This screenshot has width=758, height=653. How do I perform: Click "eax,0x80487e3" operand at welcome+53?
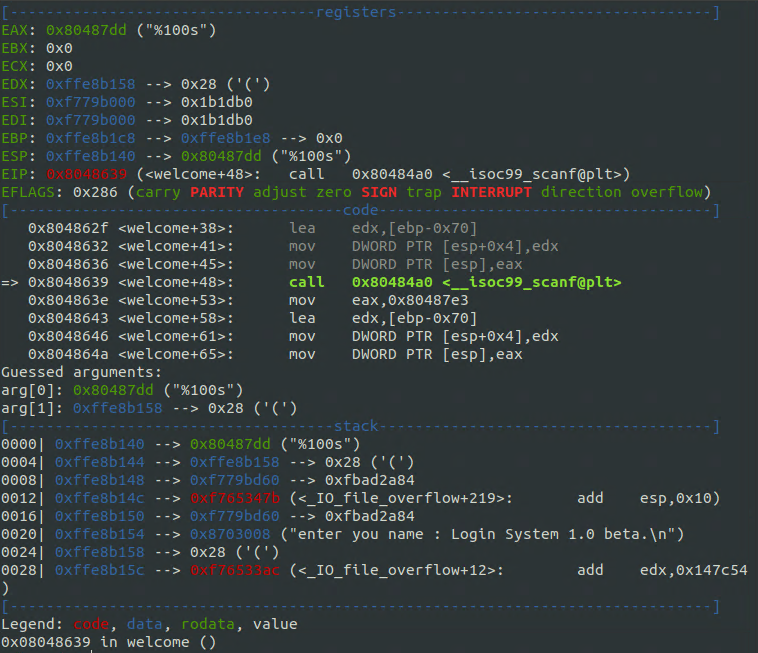click(x=410, y=300)
